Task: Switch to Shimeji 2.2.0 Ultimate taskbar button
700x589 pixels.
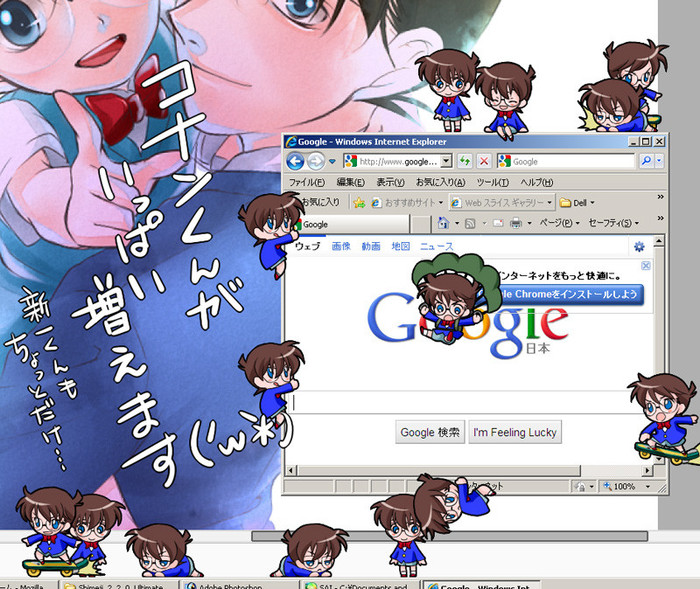Action: 118,585
